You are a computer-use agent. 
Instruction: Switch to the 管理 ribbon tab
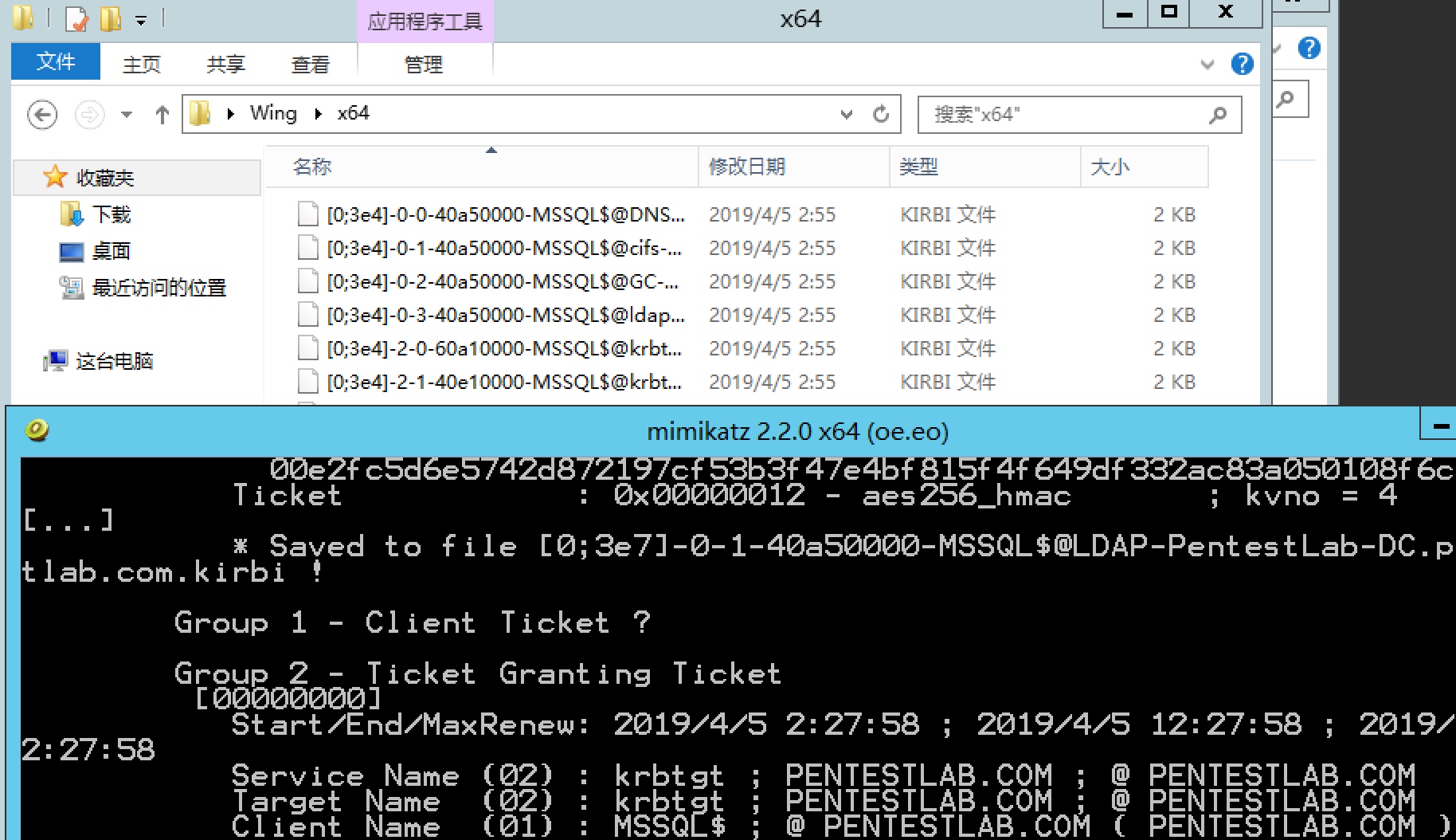424,64
